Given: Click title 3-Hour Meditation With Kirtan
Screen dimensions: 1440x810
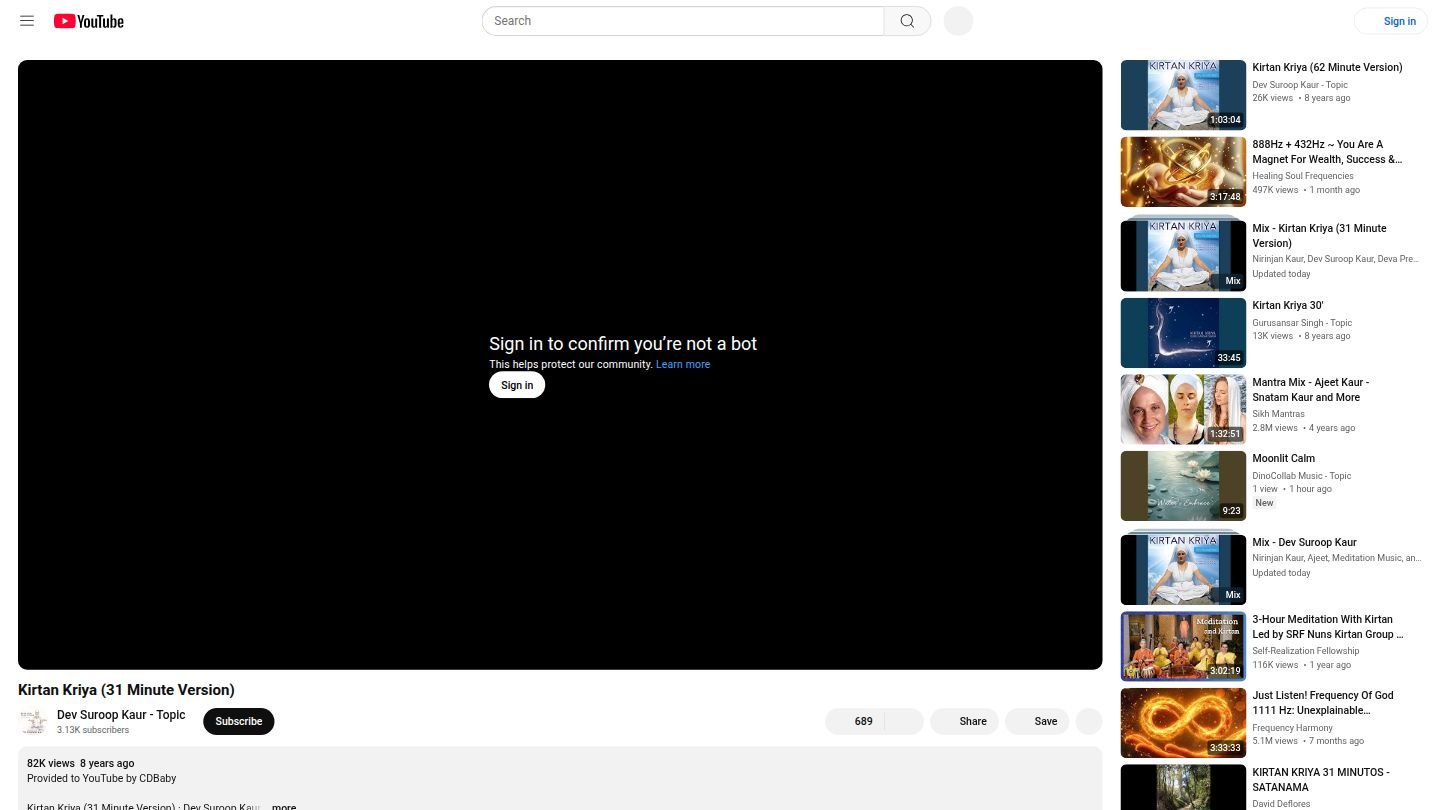Looking at the screenshot, I should [1328, 627].
